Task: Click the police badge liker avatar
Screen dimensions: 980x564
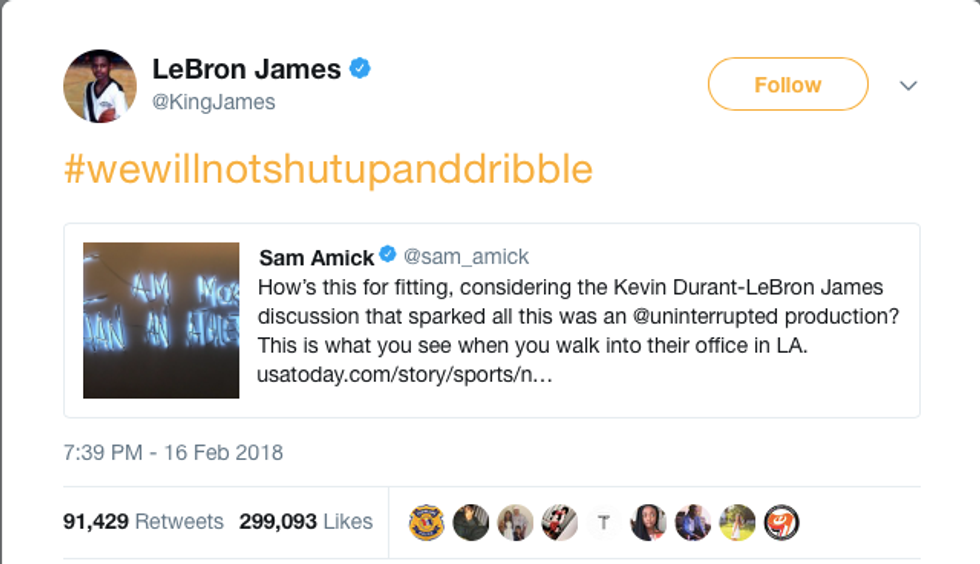Action: pyautogui.click(x=427, y=522)
